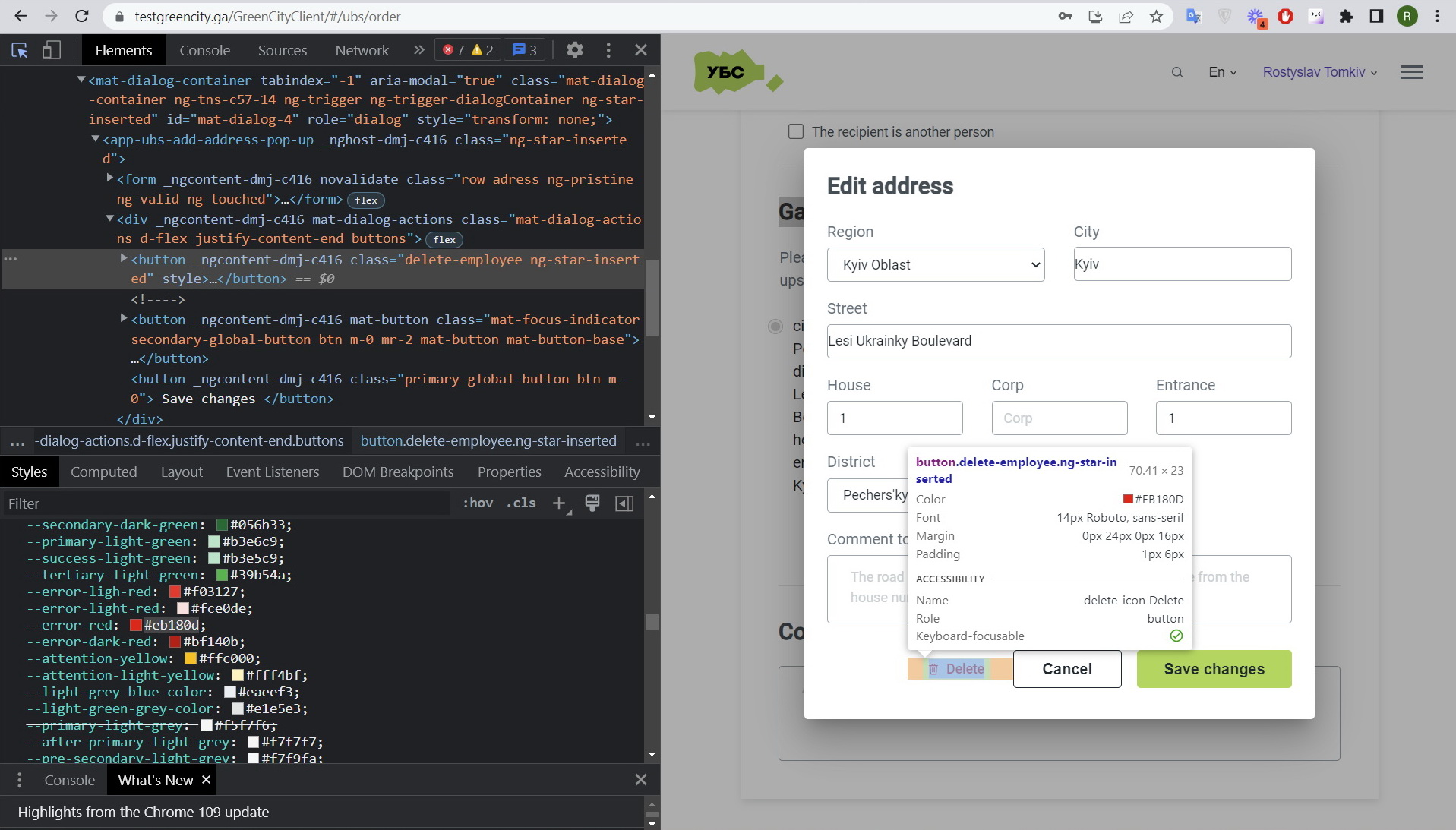Click the Save changes button
The height and width of the screenshot is (830, 1456).
tap(1212, 669)
